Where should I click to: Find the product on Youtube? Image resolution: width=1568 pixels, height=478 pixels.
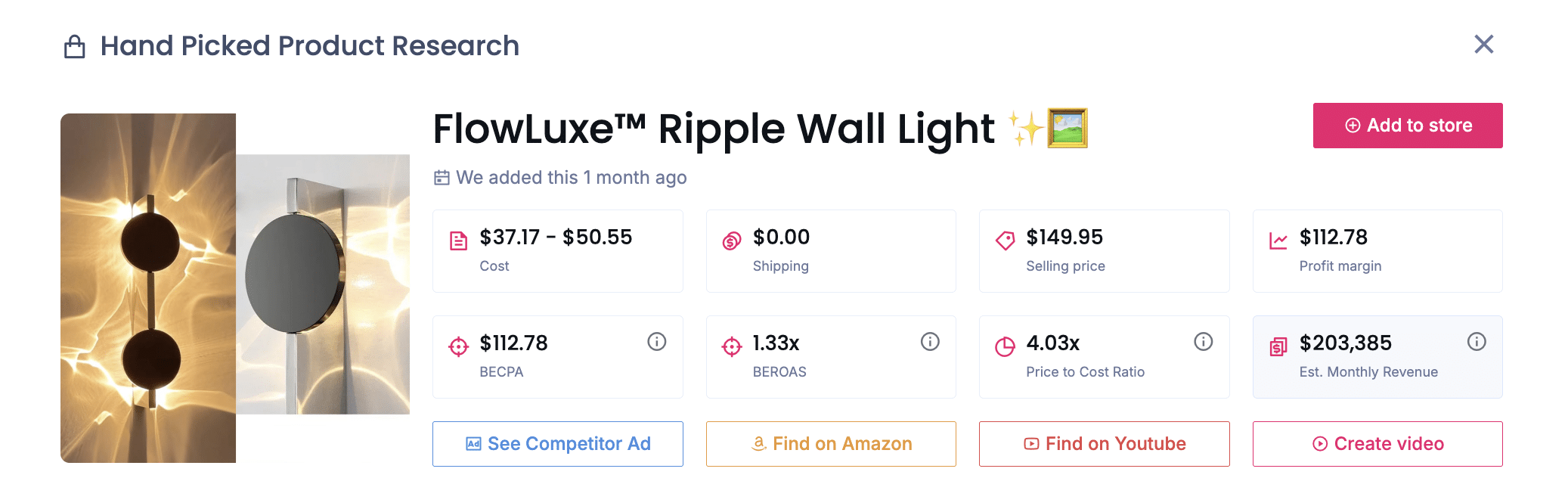click(1104, 444)
